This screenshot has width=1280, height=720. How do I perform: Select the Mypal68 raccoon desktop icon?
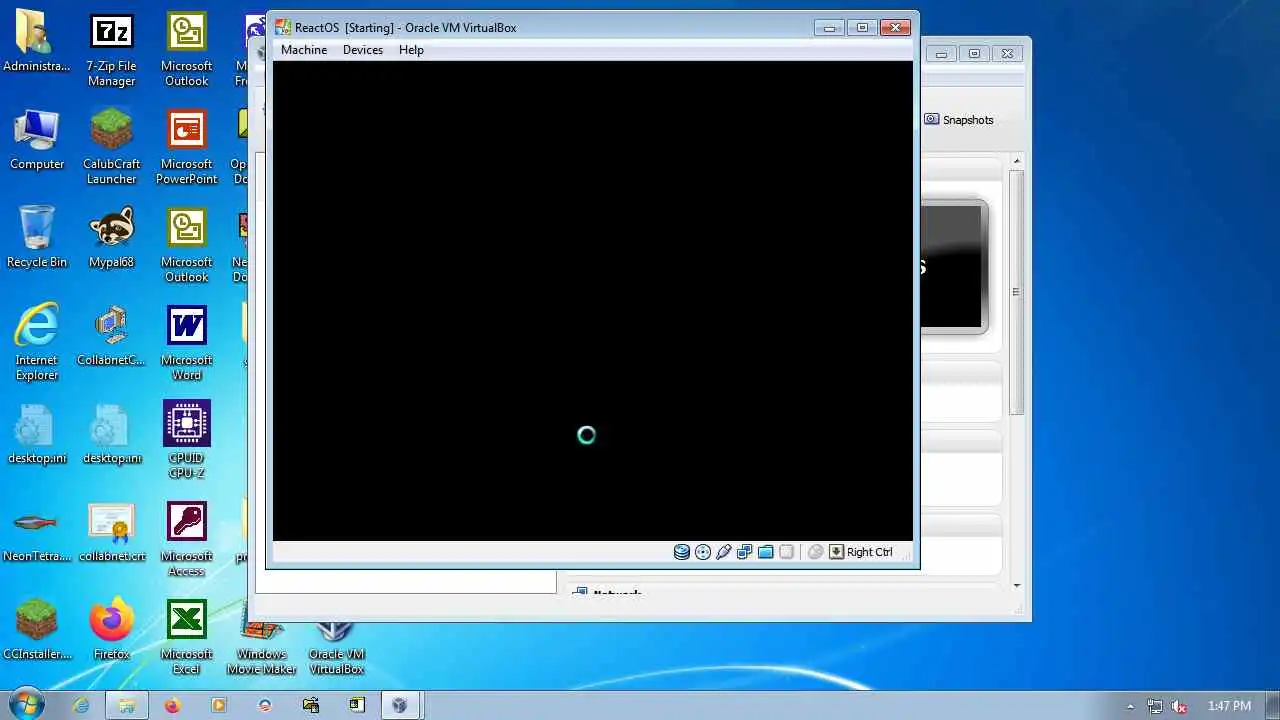[111, 238]
